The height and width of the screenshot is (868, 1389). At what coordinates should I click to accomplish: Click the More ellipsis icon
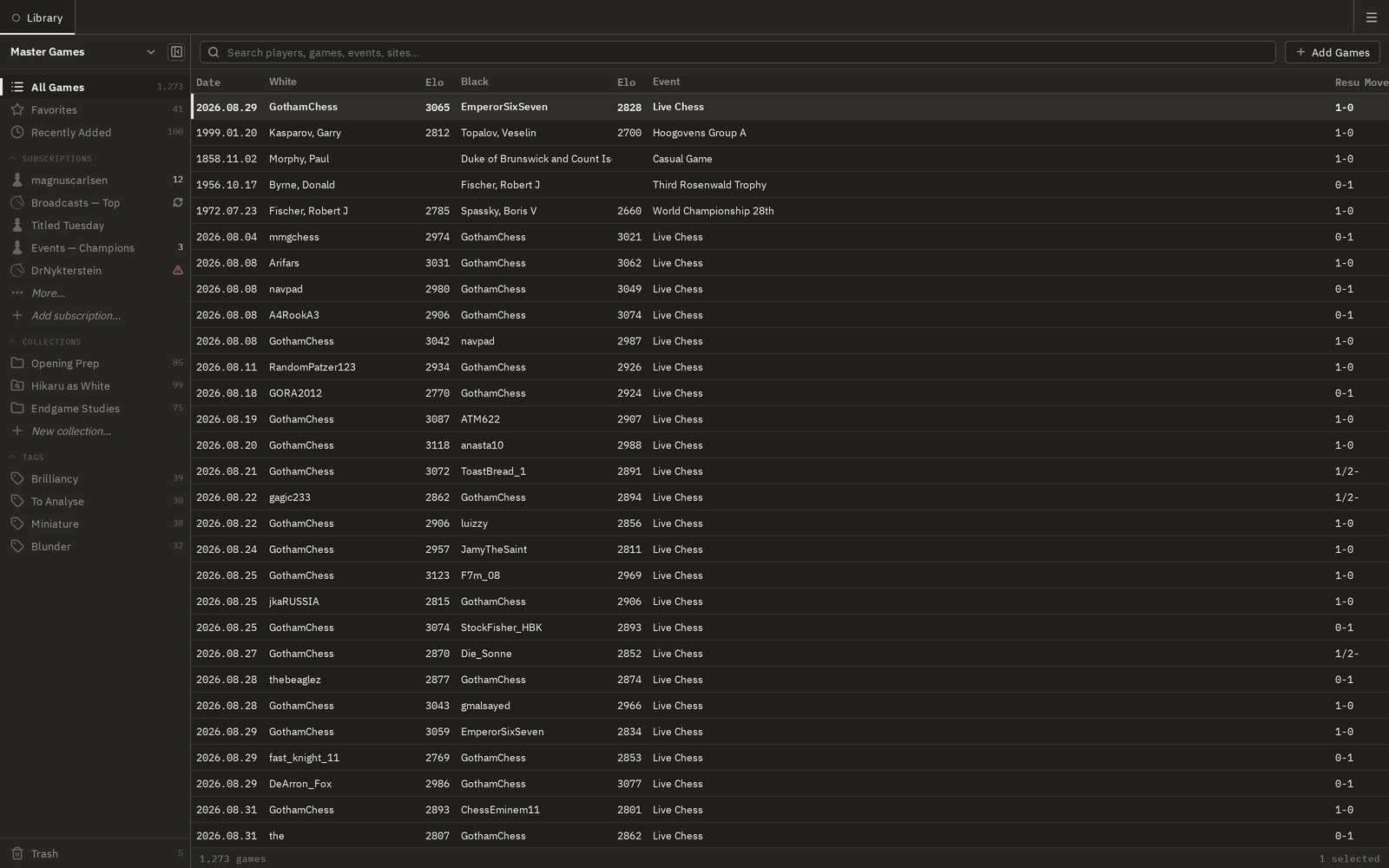click(x=17, y=293)
